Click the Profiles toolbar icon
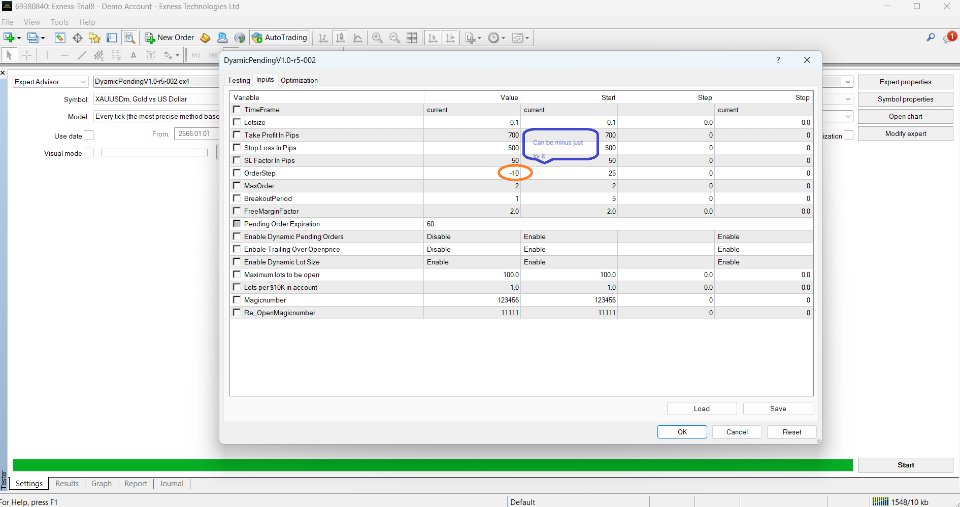 32,37
